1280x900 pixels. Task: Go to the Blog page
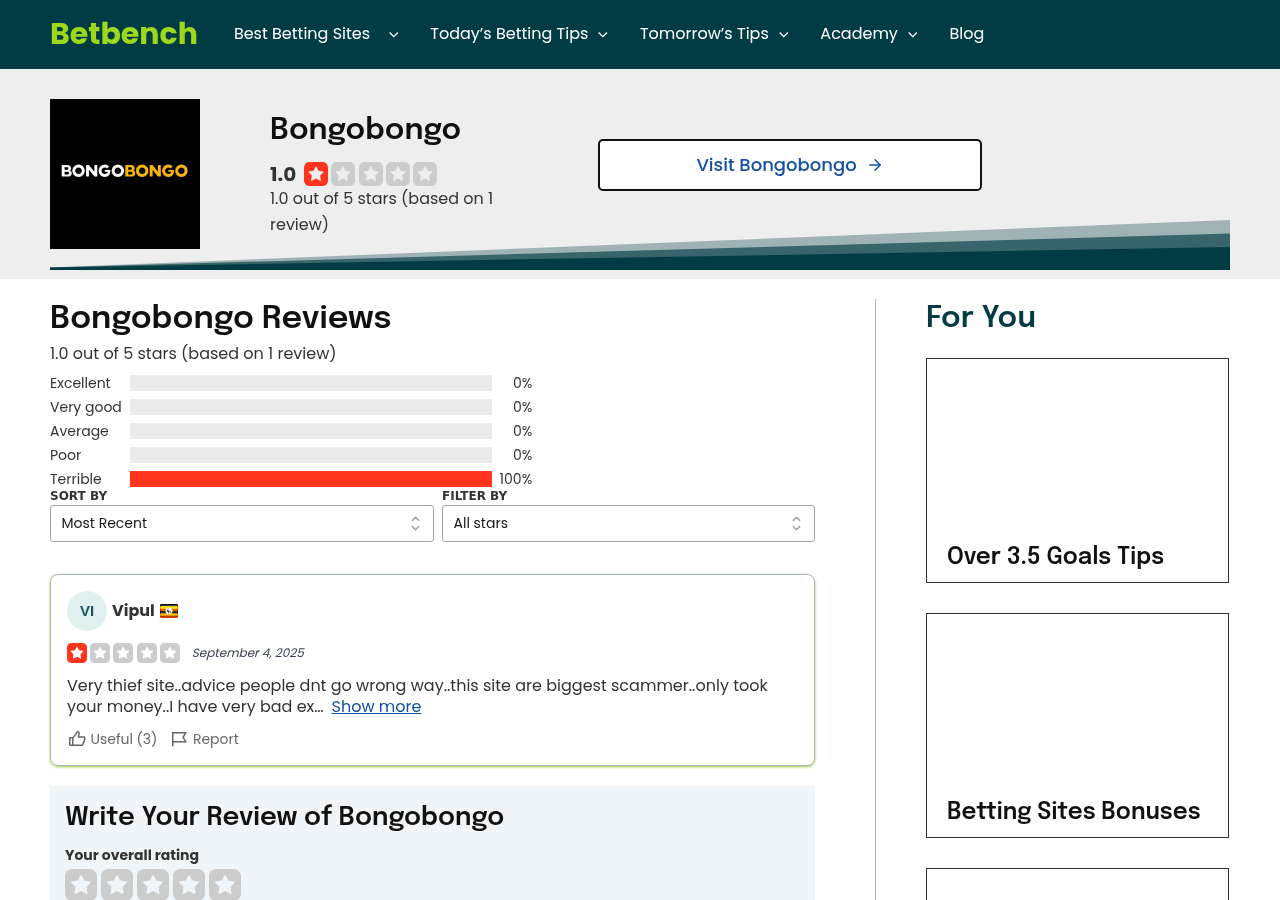pos(966,34)
